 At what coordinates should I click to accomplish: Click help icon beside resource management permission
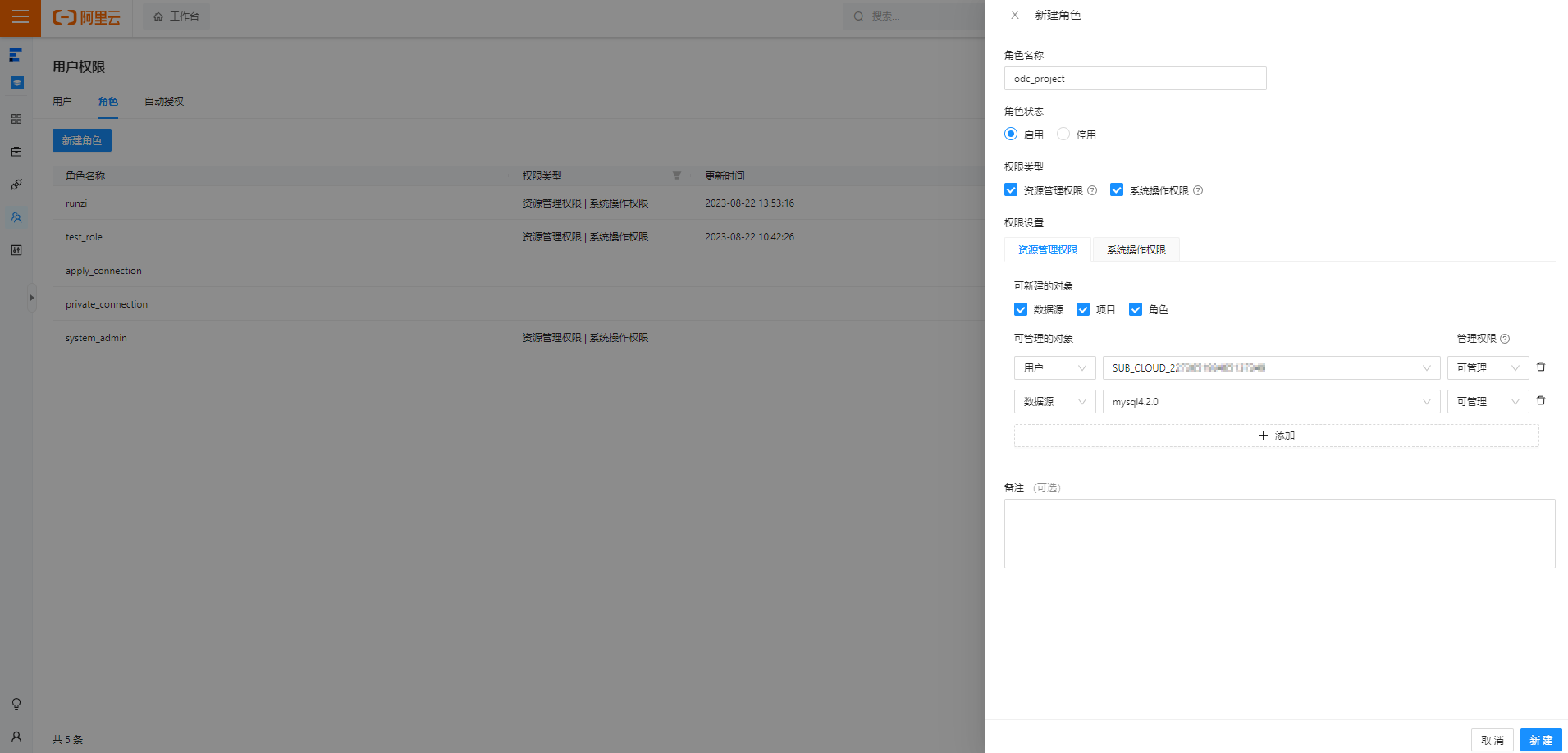click(1092, 190)
